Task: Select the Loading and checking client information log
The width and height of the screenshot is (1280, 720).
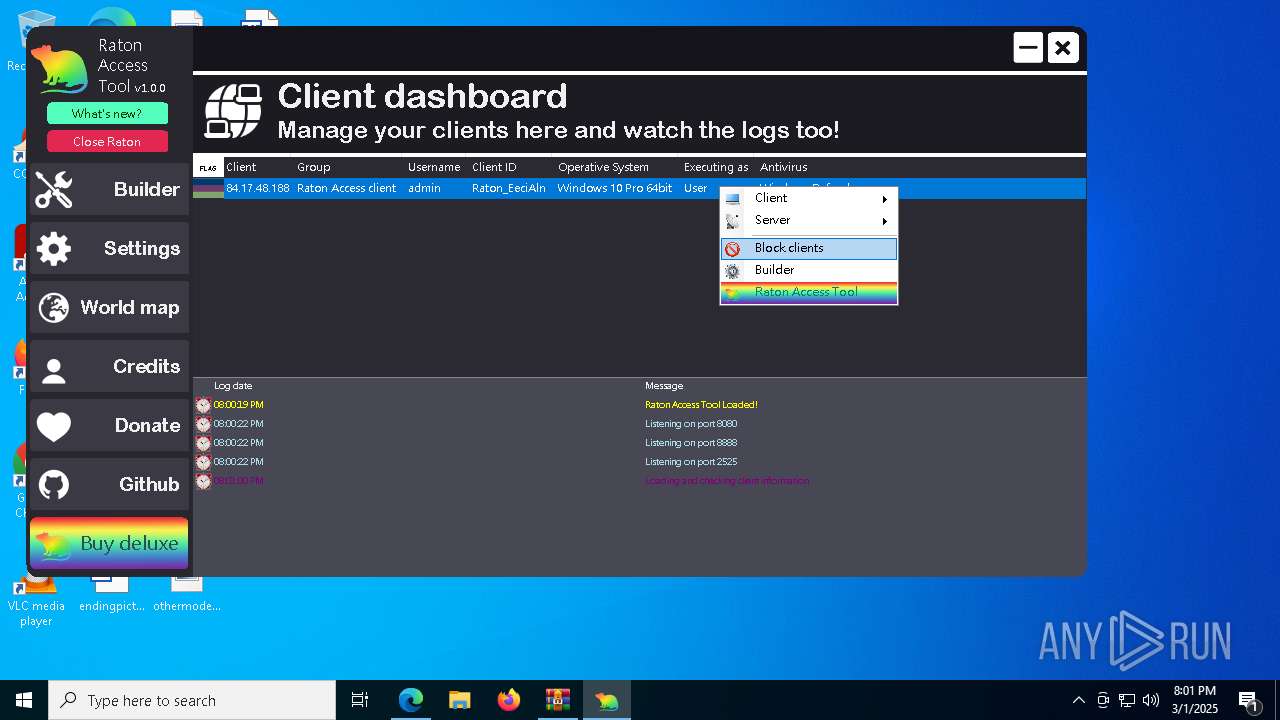Action: click(727, 481)
